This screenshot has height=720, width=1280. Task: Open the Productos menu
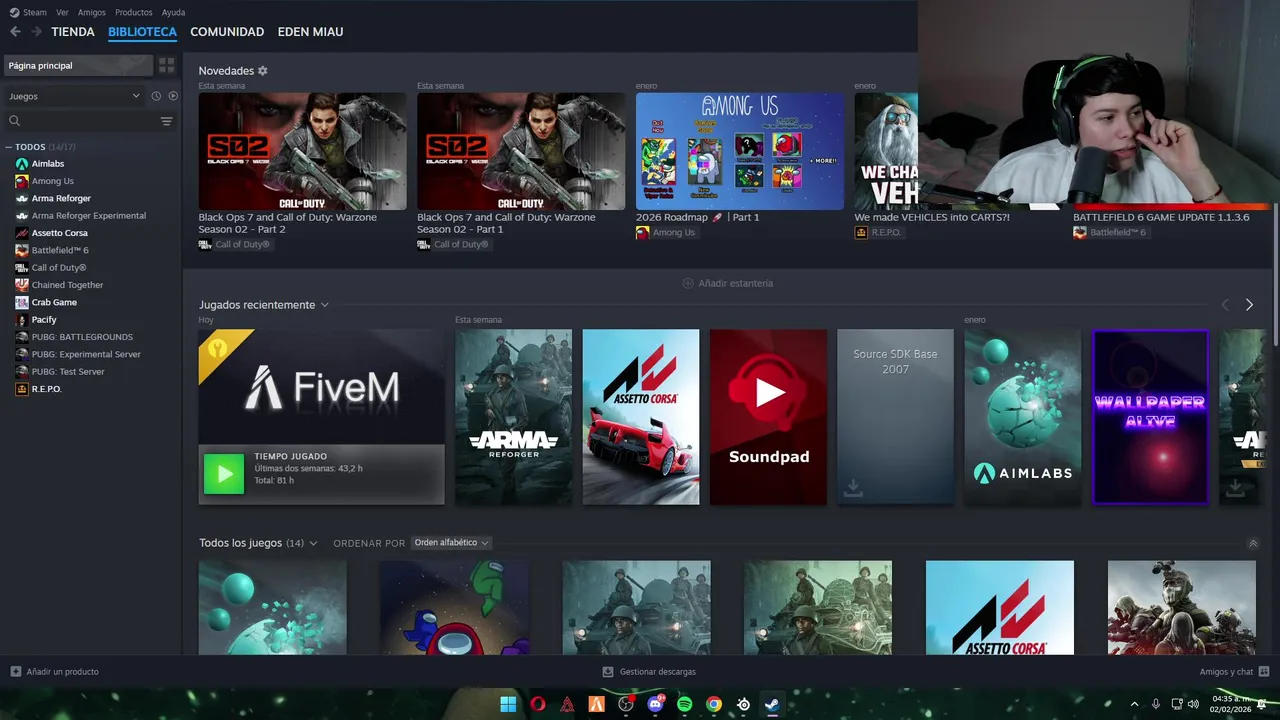[134, 12]
